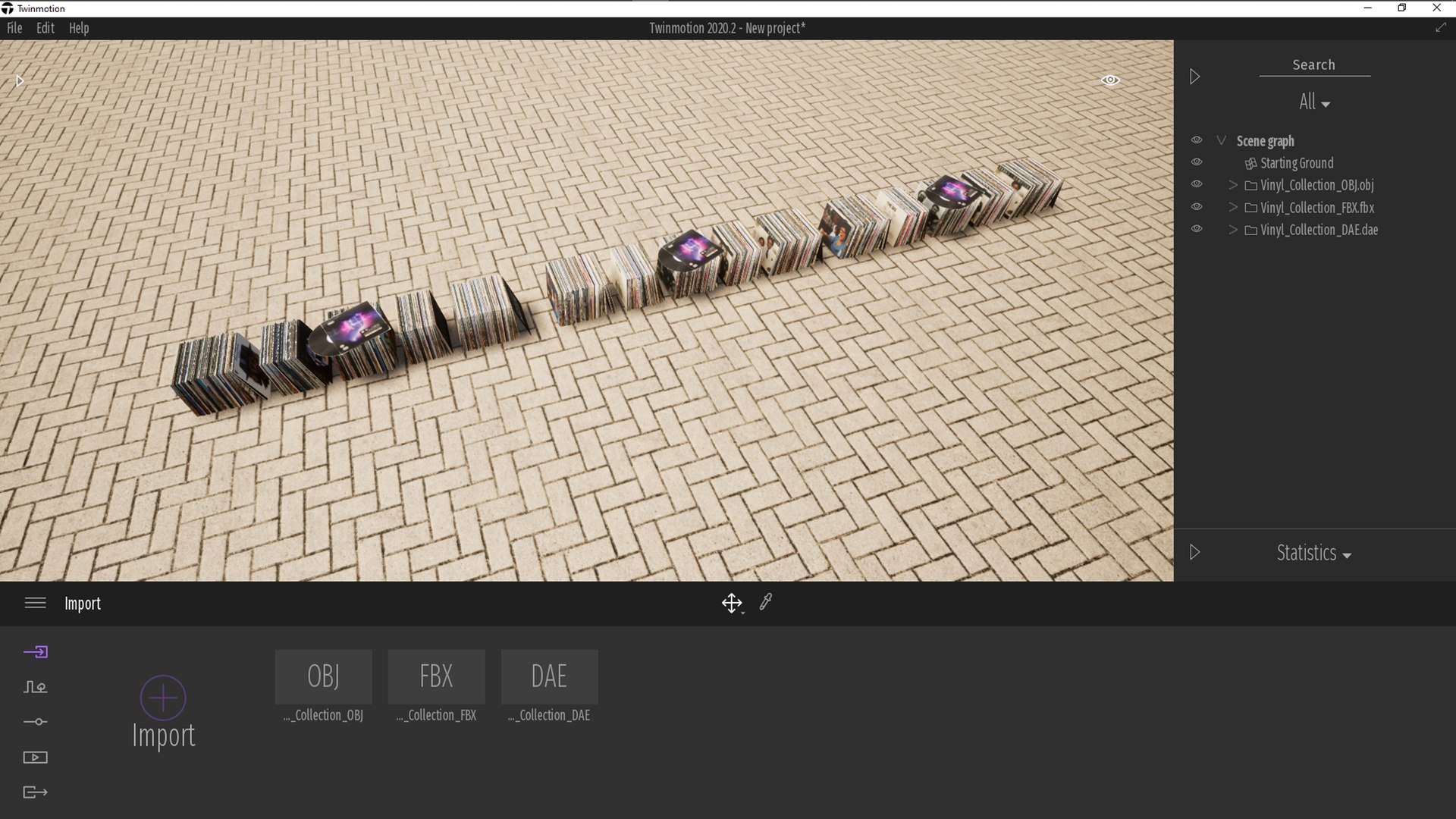The width and height of the screenshot is (1456, 819).
Task: Toggle visibility of Vinyl_Collection_OBJ.obj
Action: point(1197,184)
